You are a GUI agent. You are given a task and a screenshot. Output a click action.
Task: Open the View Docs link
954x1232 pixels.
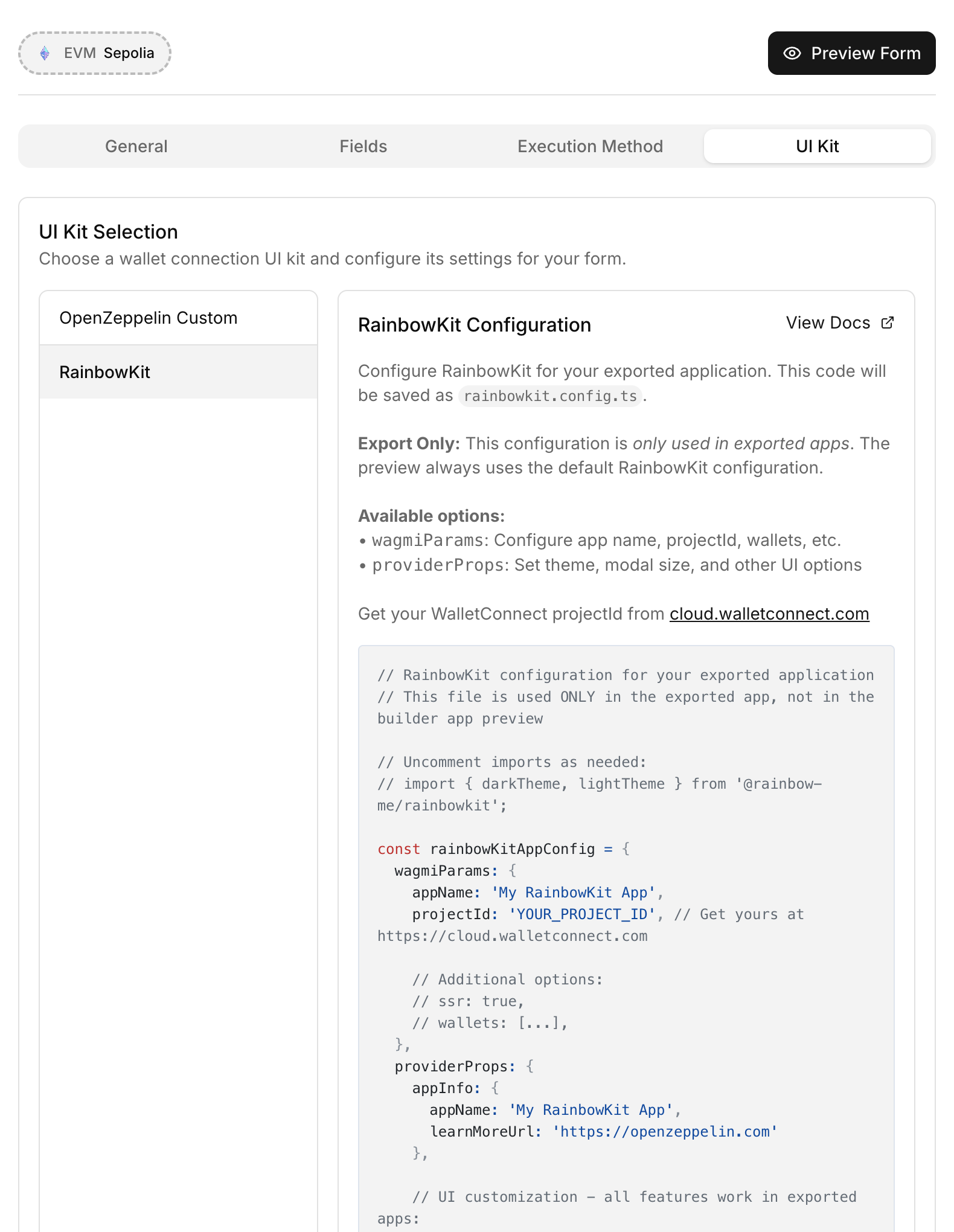828,323
